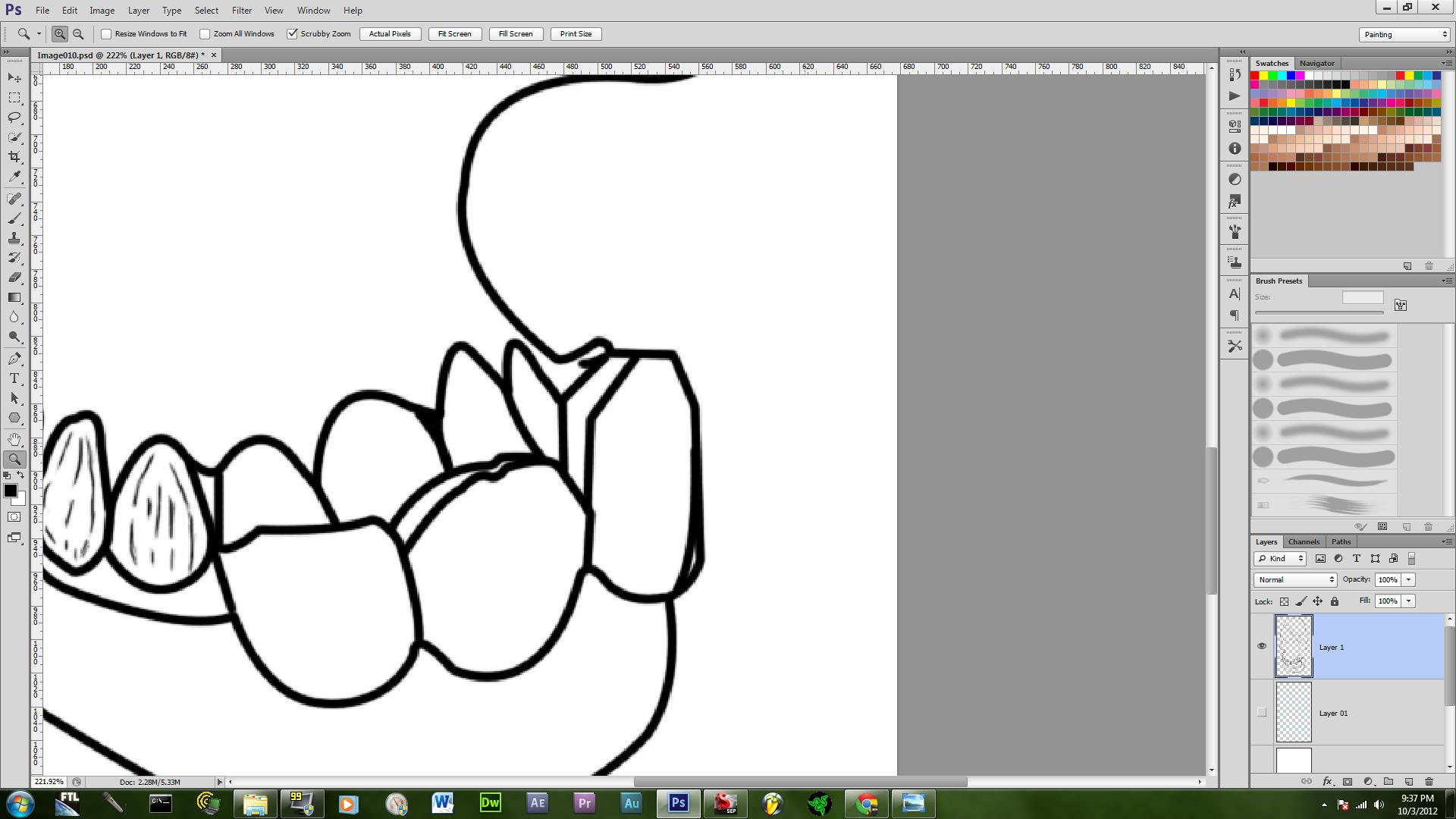Enable Resize Windows to Fit checkbox
Viewport: 1456px width, 819px height.
click(107, 34)
